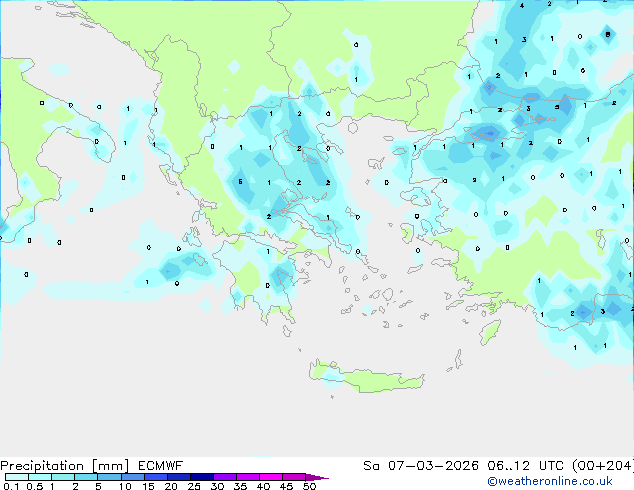This screenshot has height=490, width=634.
Task: Click the 0.1–0.5 mm legend color box
Action: [17, 477]
